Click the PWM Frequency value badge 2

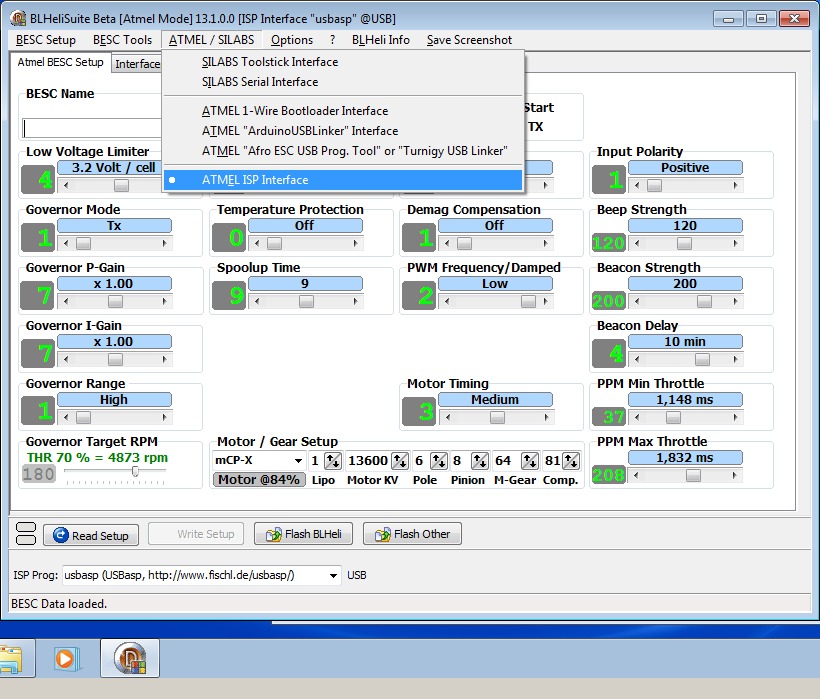(418, 295)
